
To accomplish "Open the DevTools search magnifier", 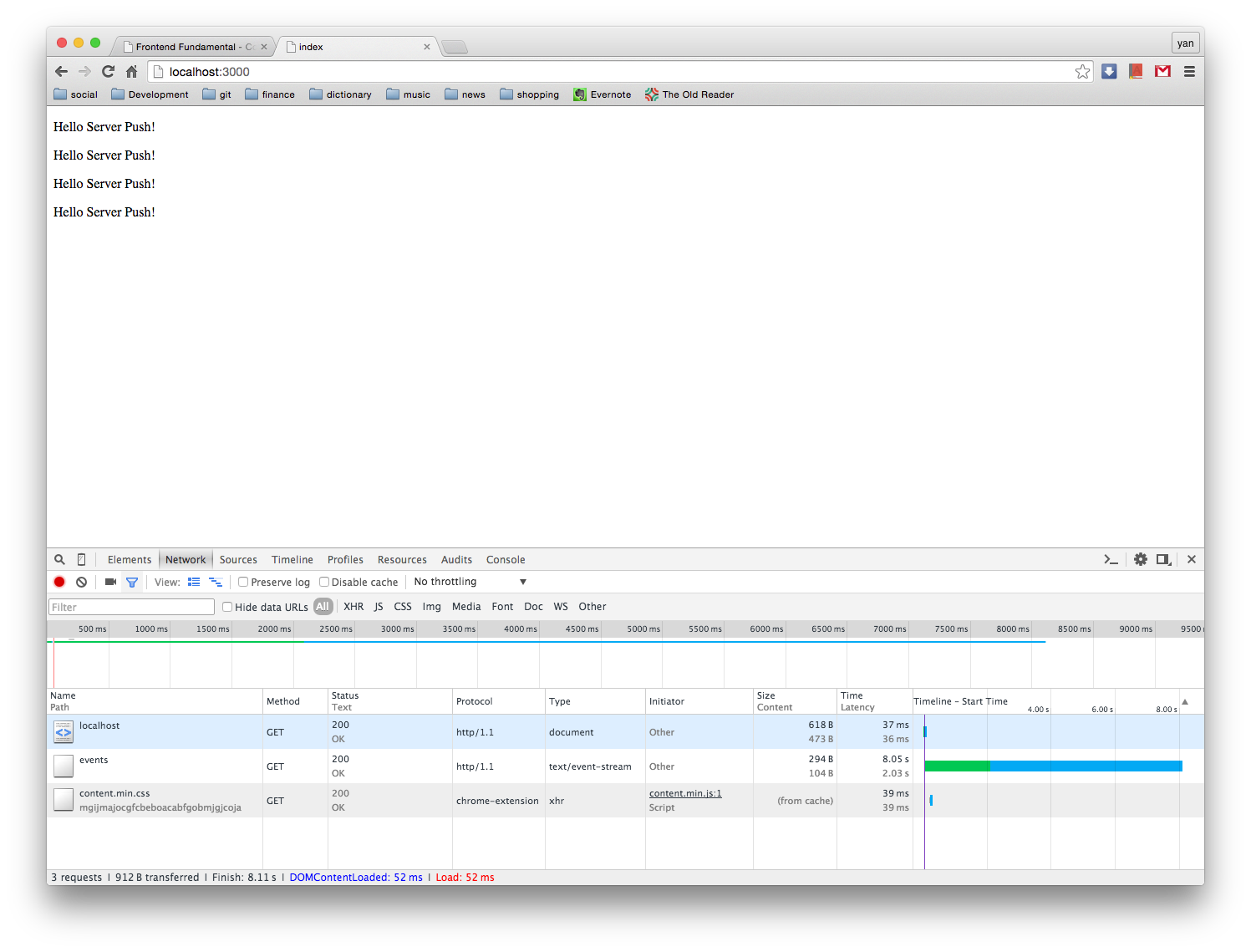I will tap(59, 559).
